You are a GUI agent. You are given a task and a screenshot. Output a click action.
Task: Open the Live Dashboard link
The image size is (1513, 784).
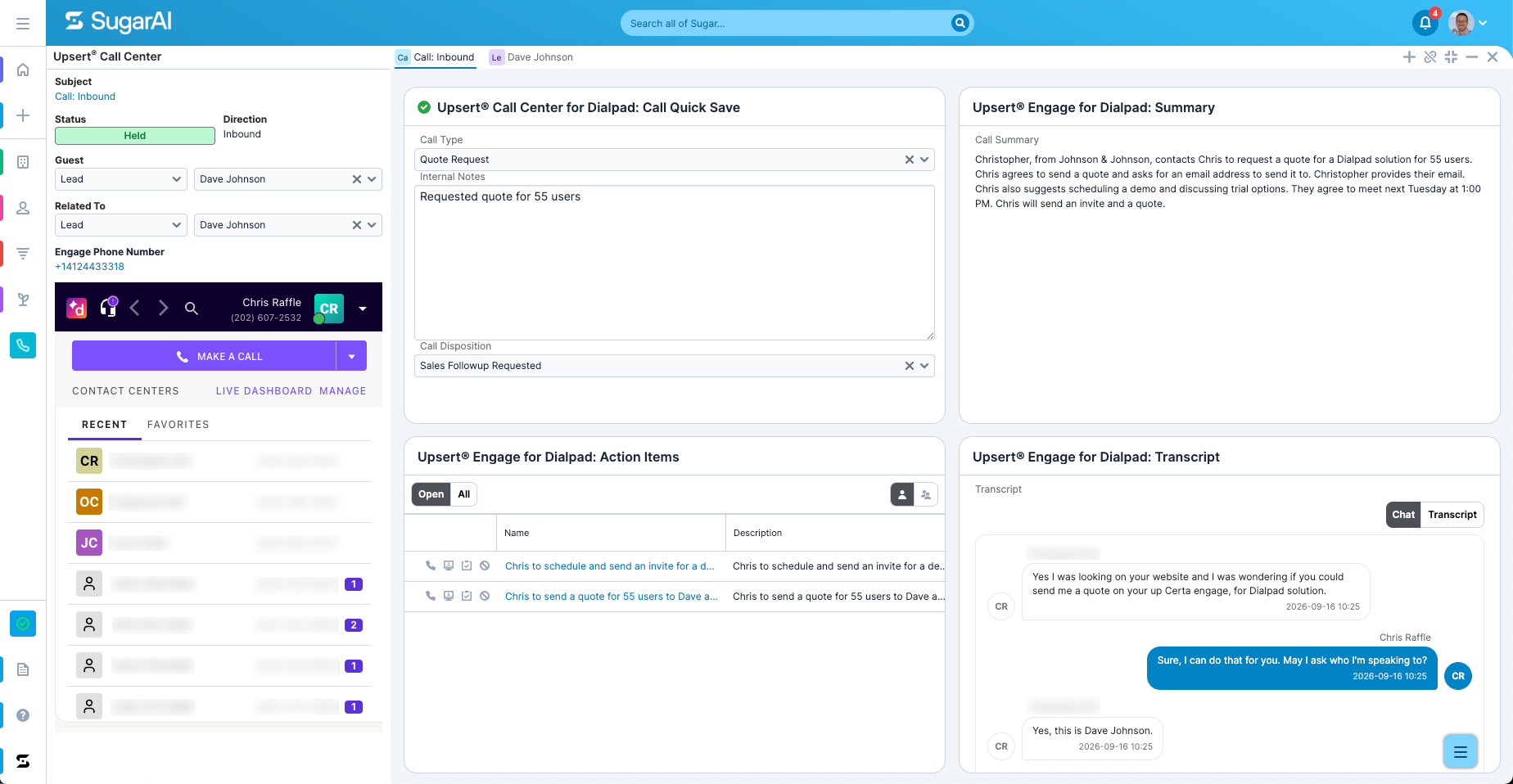coord(264,391)
